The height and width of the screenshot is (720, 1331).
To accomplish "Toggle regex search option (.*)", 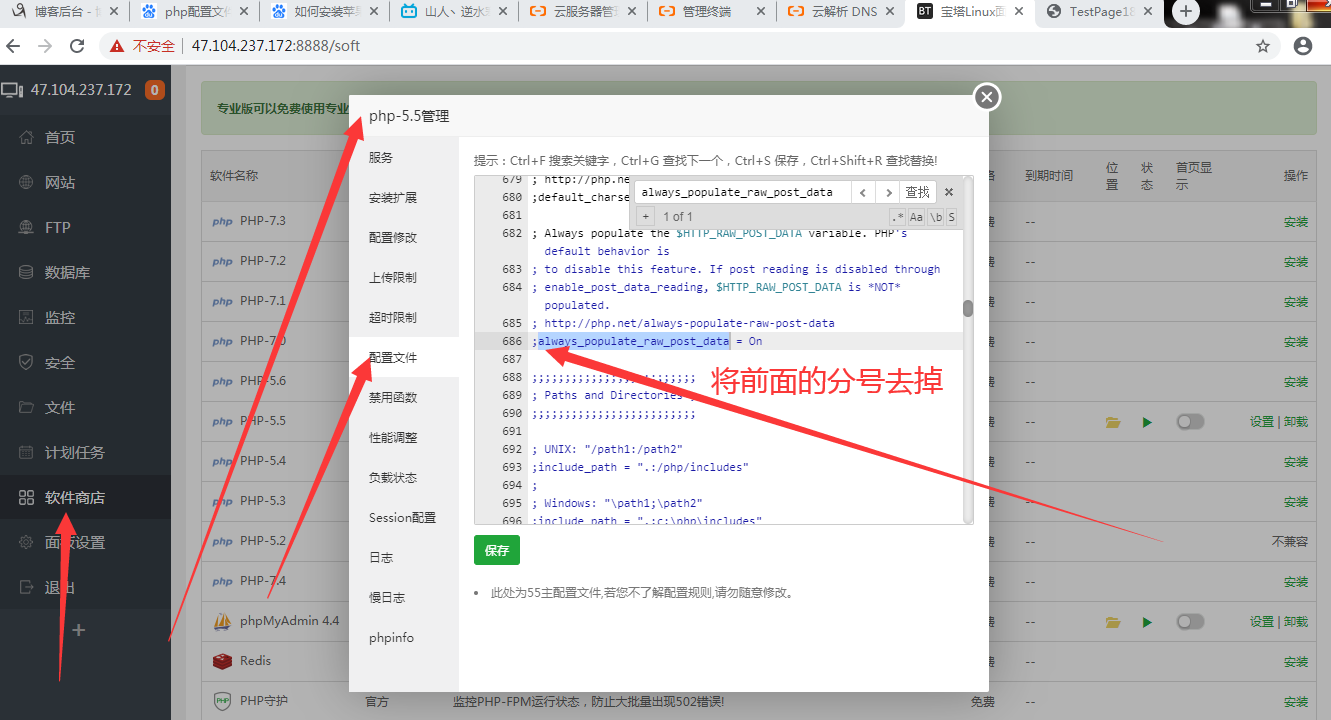I will click(898, 217).
